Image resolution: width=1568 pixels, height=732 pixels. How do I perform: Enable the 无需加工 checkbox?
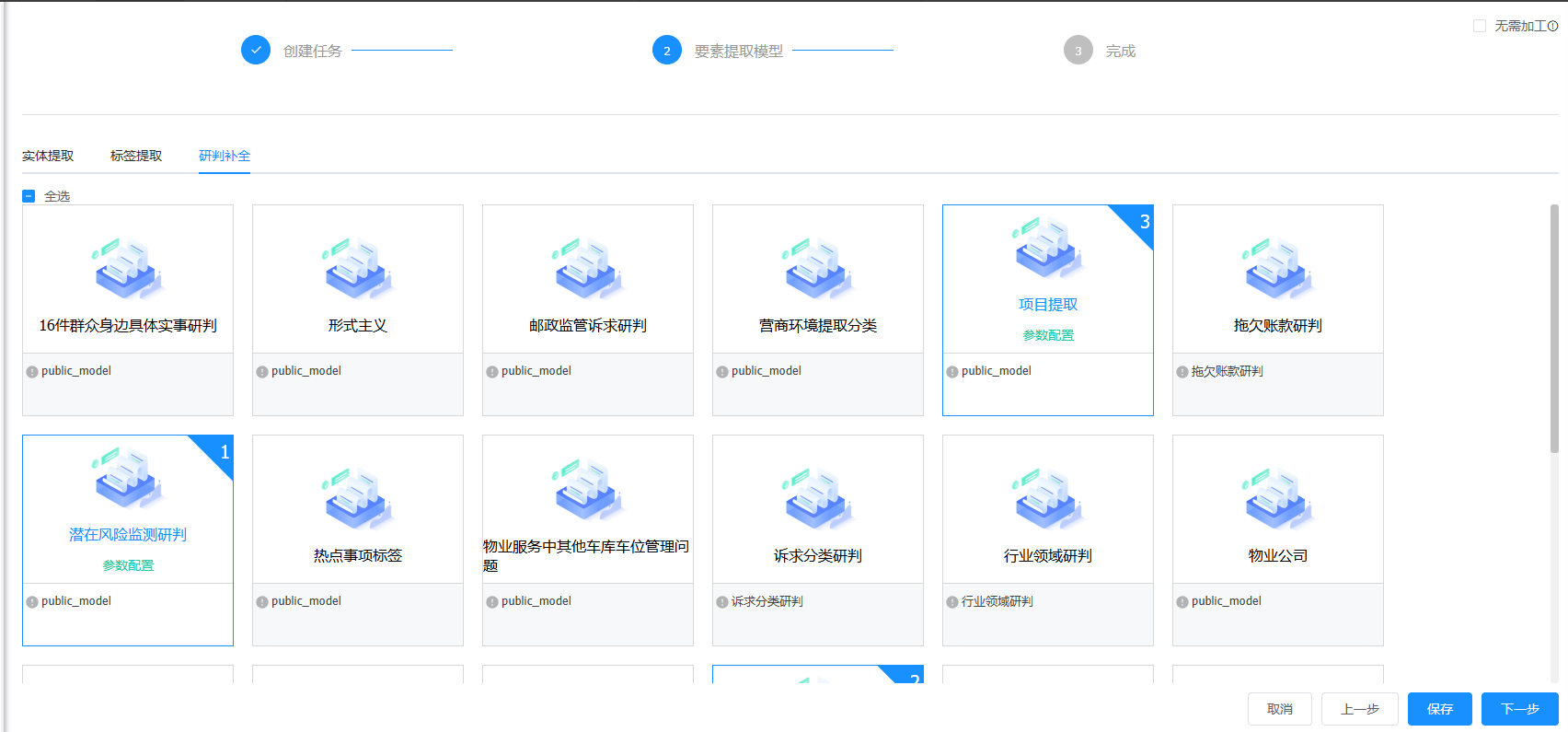(x=1480, y=26)
